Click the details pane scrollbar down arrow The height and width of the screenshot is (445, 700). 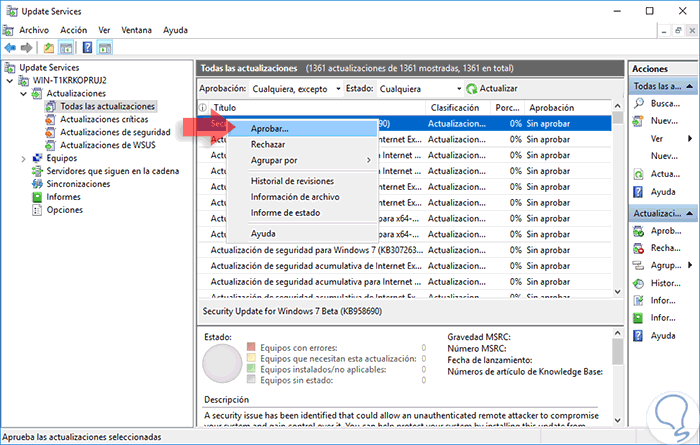pyautogui.click(x=617, y=420)
